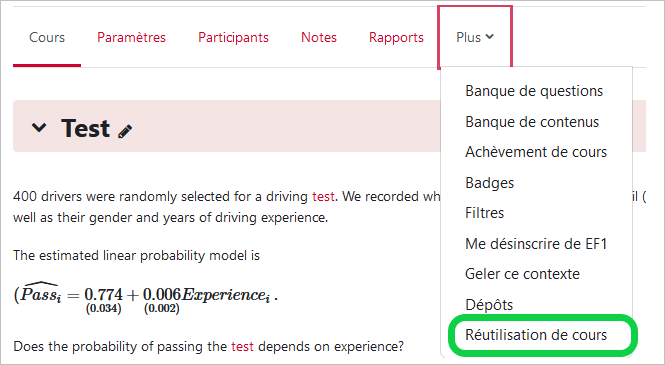Click the chevron arrow next to Plus
Viewport: 665px width, 365px height.
[x=489, y=37]
